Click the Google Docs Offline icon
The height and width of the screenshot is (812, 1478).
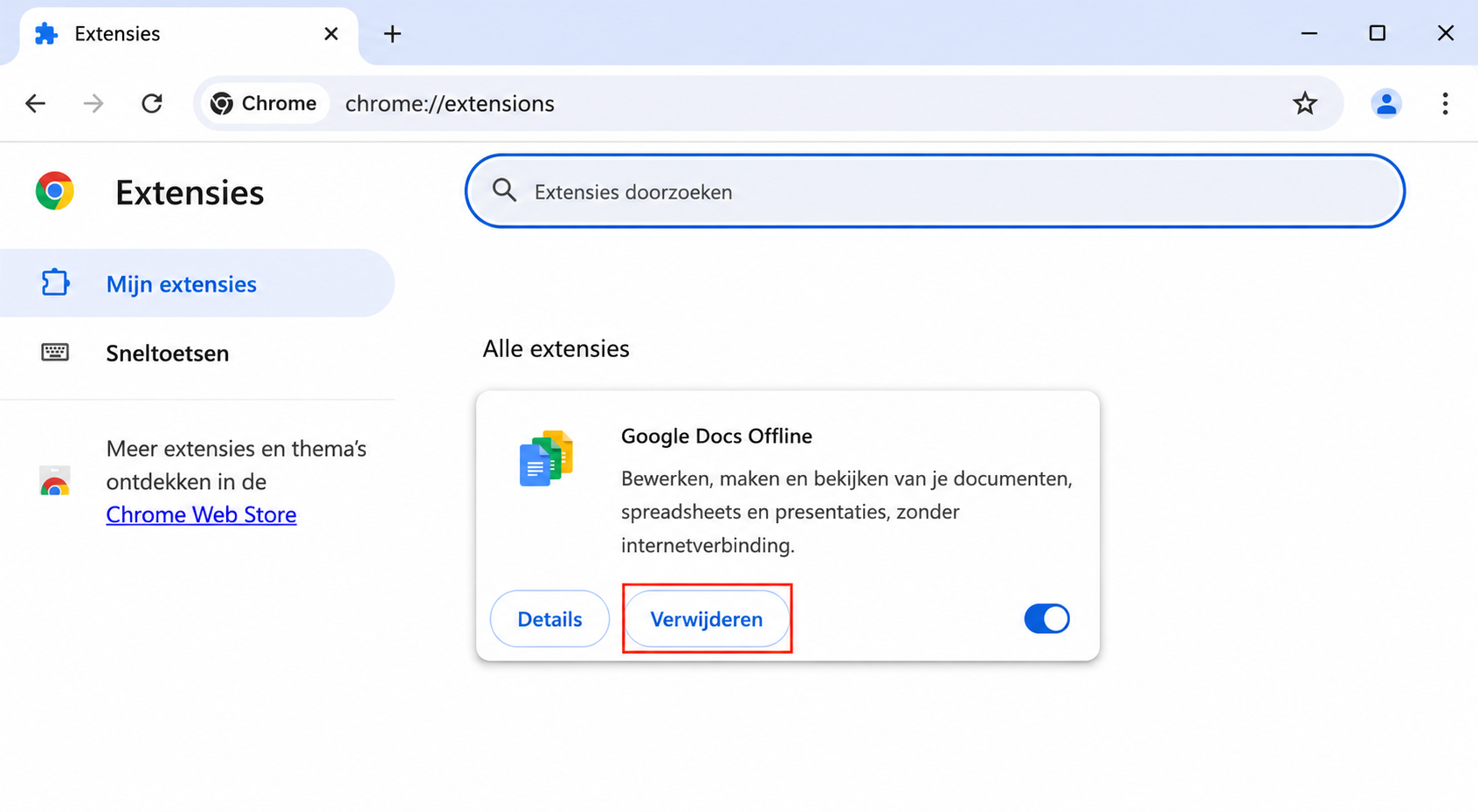point(546,458)
